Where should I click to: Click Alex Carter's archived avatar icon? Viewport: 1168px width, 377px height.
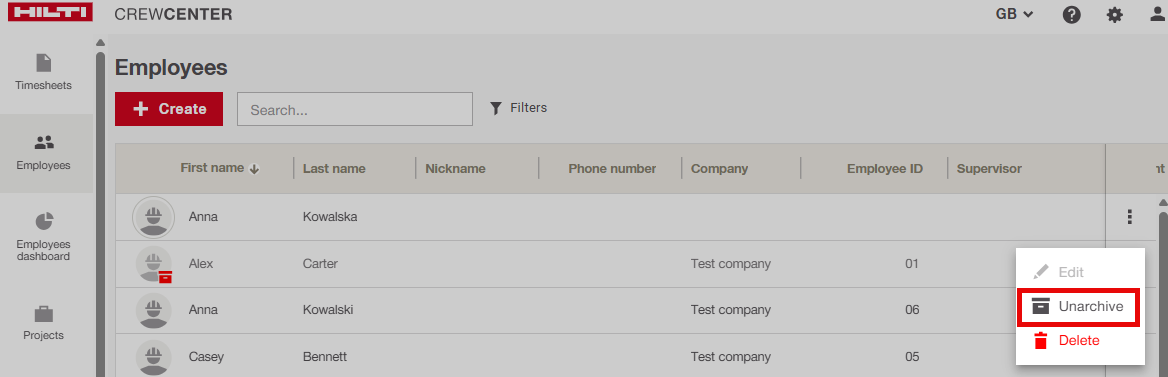pos(153,264)
